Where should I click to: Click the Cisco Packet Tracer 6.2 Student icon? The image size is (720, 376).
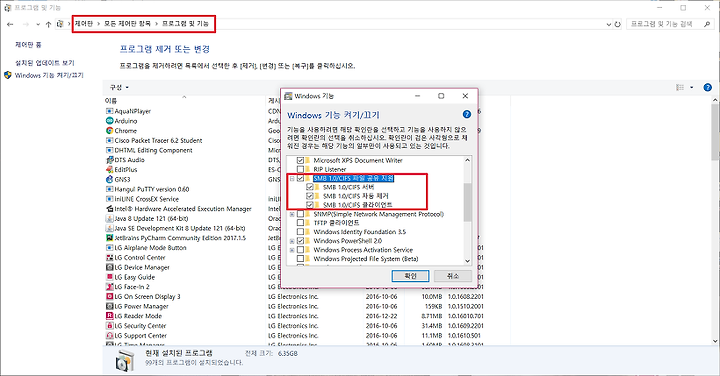[x=109, y=140]
